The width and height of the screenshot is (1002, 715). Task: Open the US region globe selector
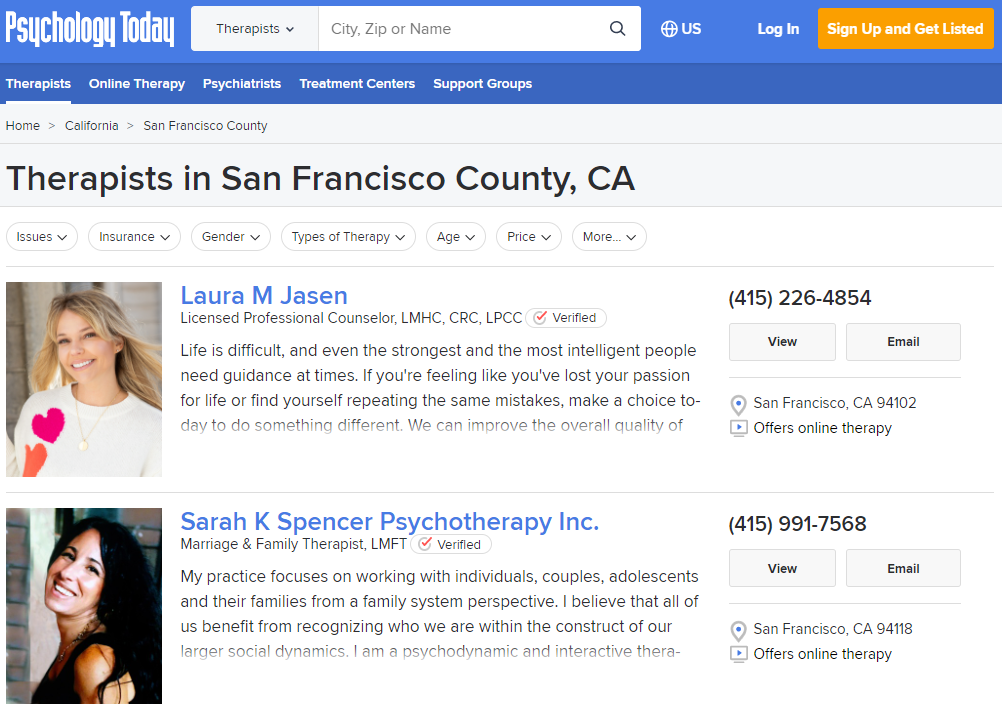coord(681,29)
